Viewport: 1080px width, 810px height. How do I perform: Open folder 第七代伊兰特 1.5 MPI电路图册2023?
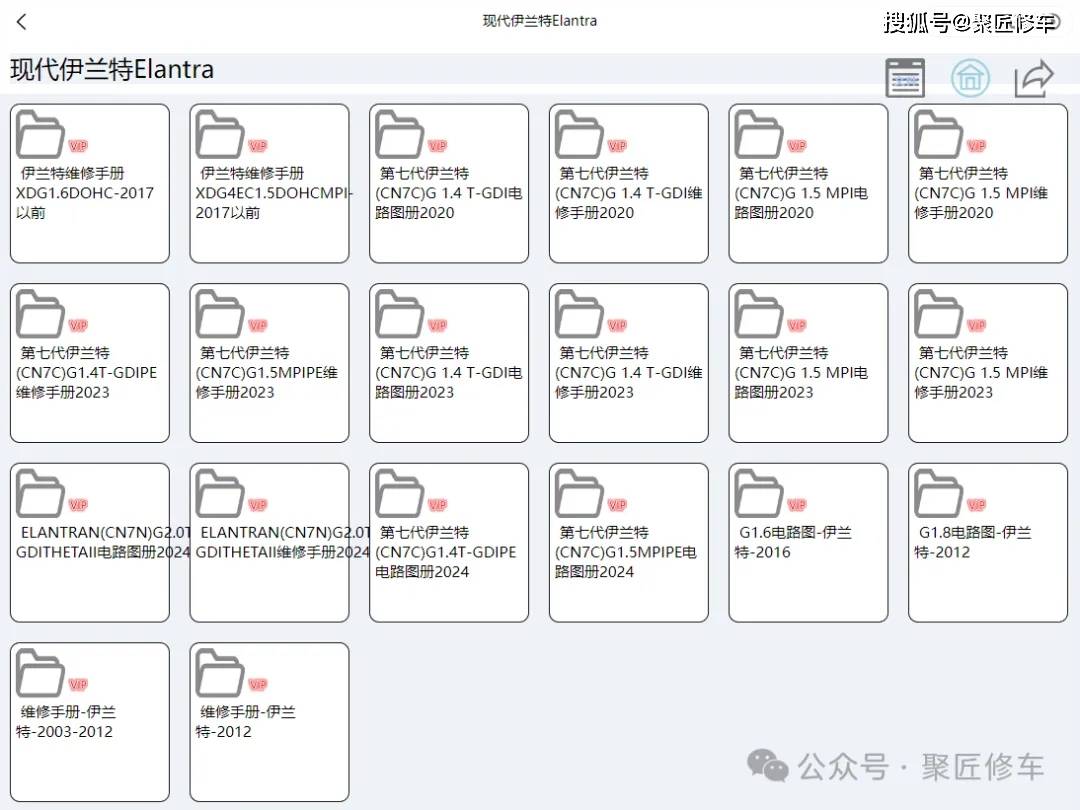[809, 363]
